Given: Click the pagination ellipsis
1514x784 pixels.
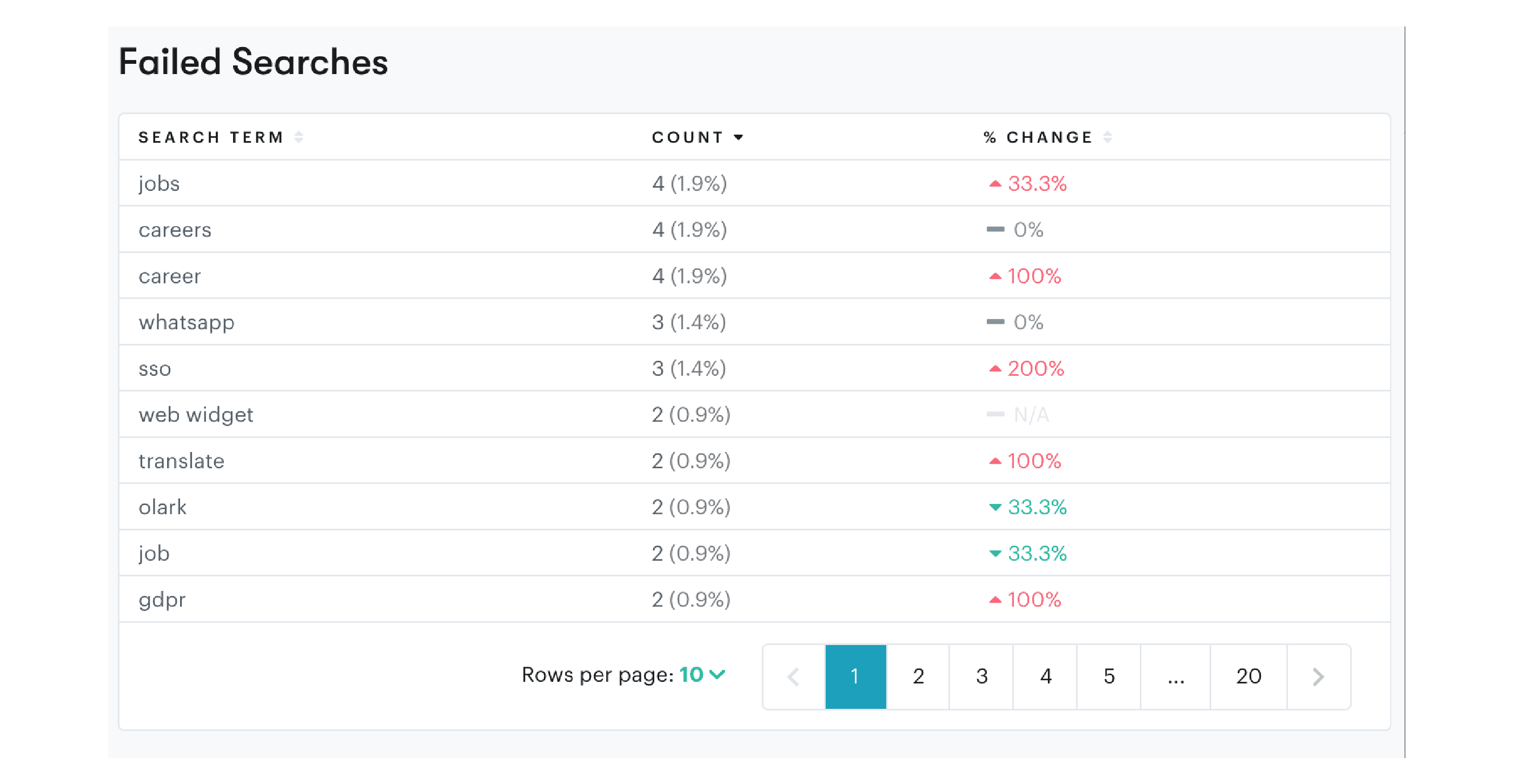Looking at the screenshot, I should point(1176,676).
